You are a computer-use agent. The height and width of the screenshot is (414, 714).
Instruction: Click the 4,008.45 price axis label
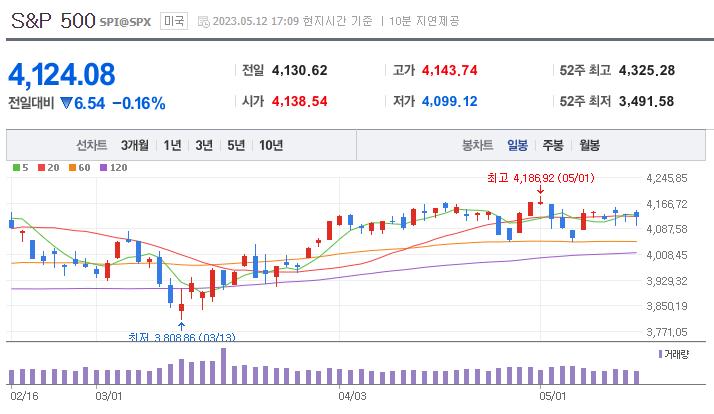point(667,255)
